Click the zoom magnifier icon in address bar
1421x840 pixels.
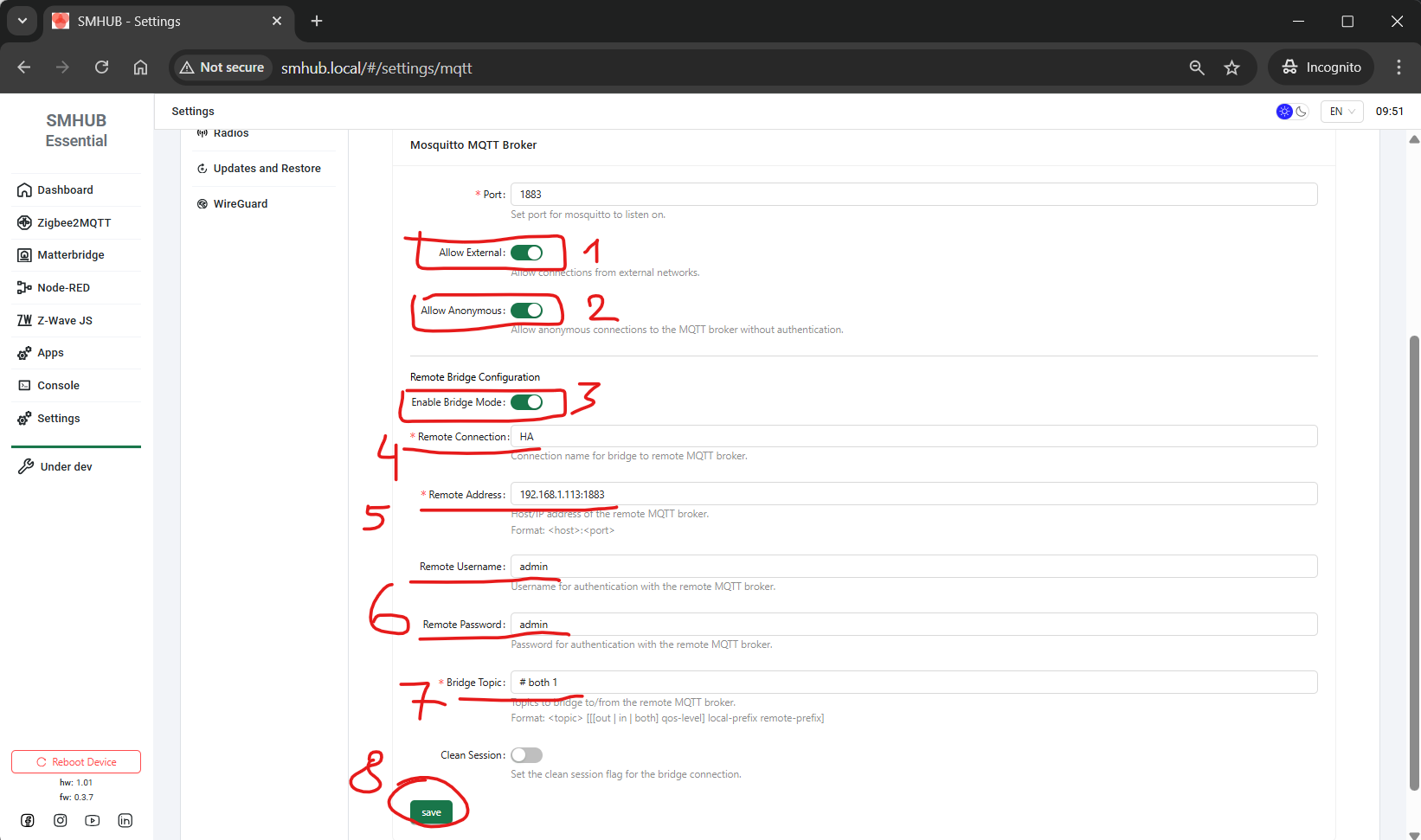tap(1197, 67)
